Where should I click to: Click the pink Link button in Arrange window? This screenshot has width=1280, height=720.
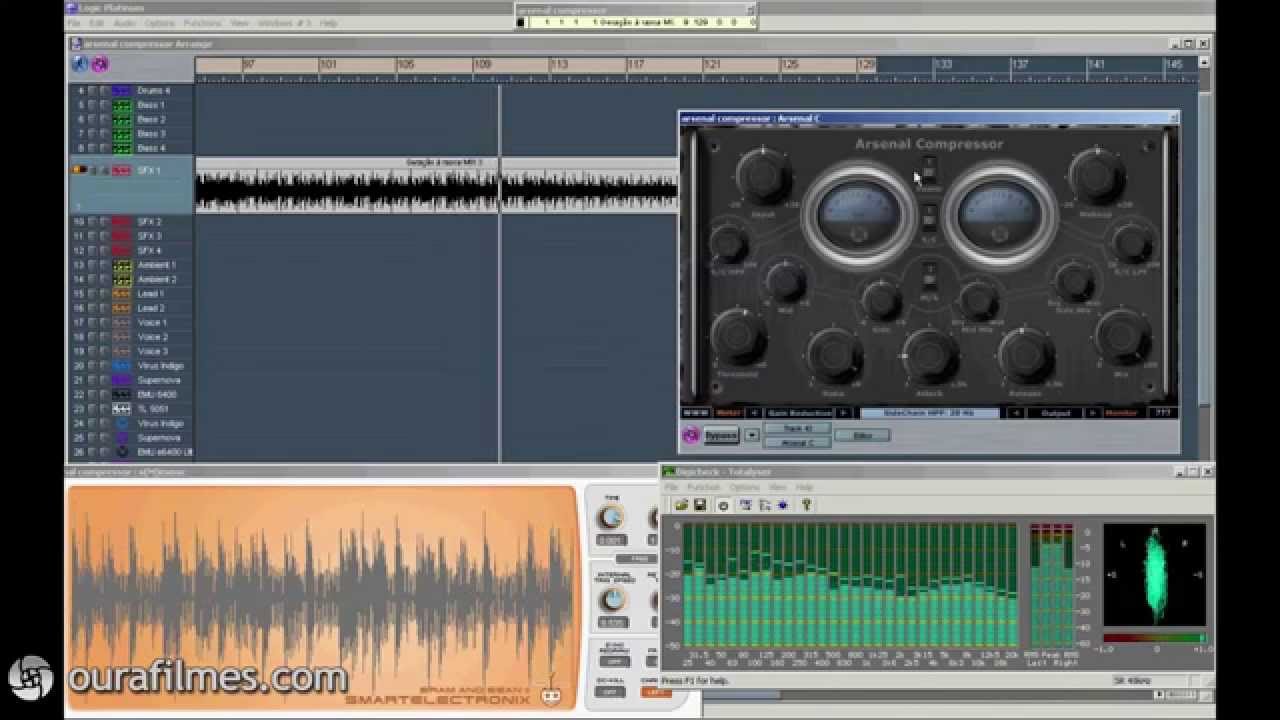click(100, 64)
